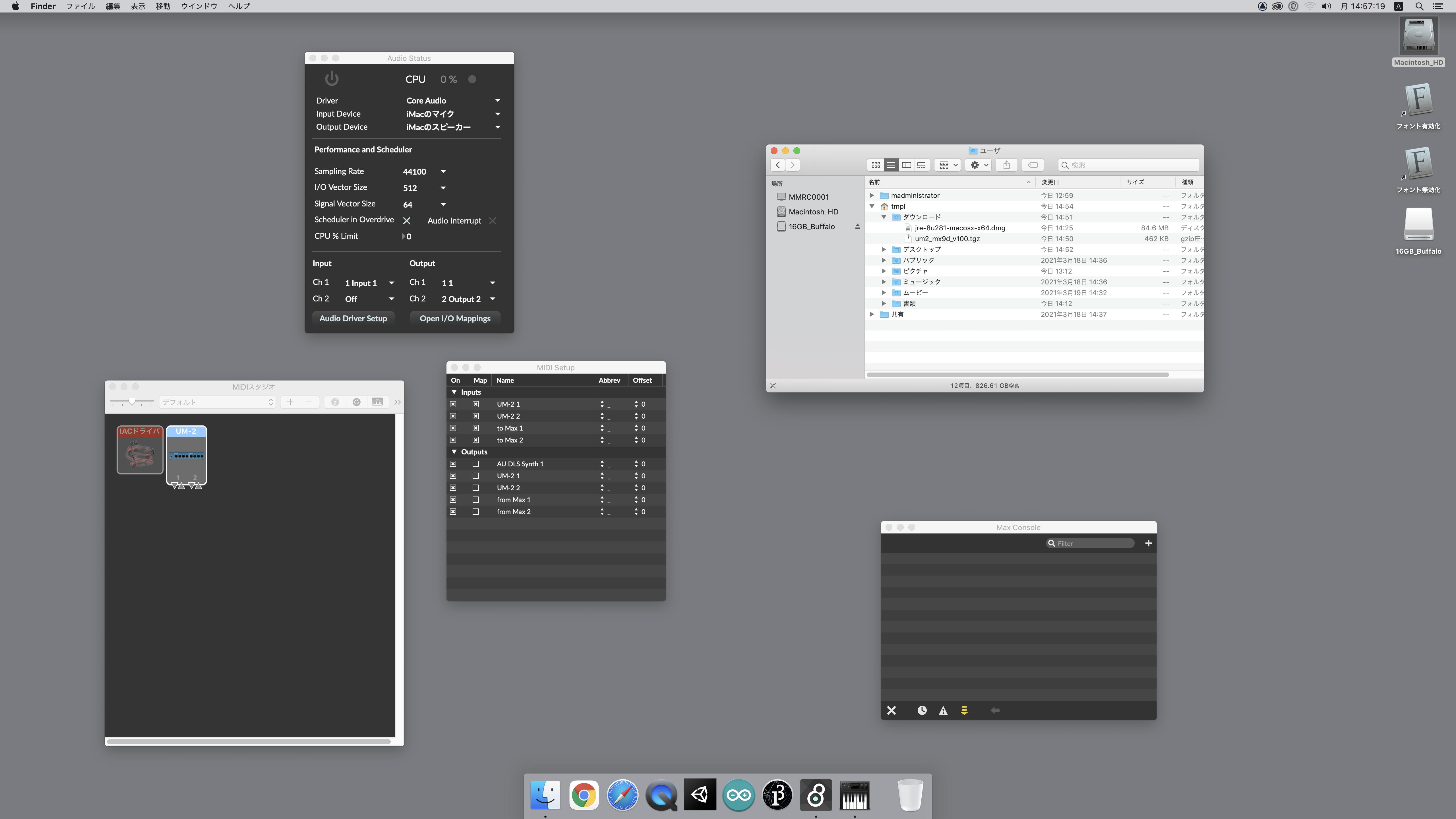
Task: Click the warning triangle icon in Max Console
Action: click(943, 710)
